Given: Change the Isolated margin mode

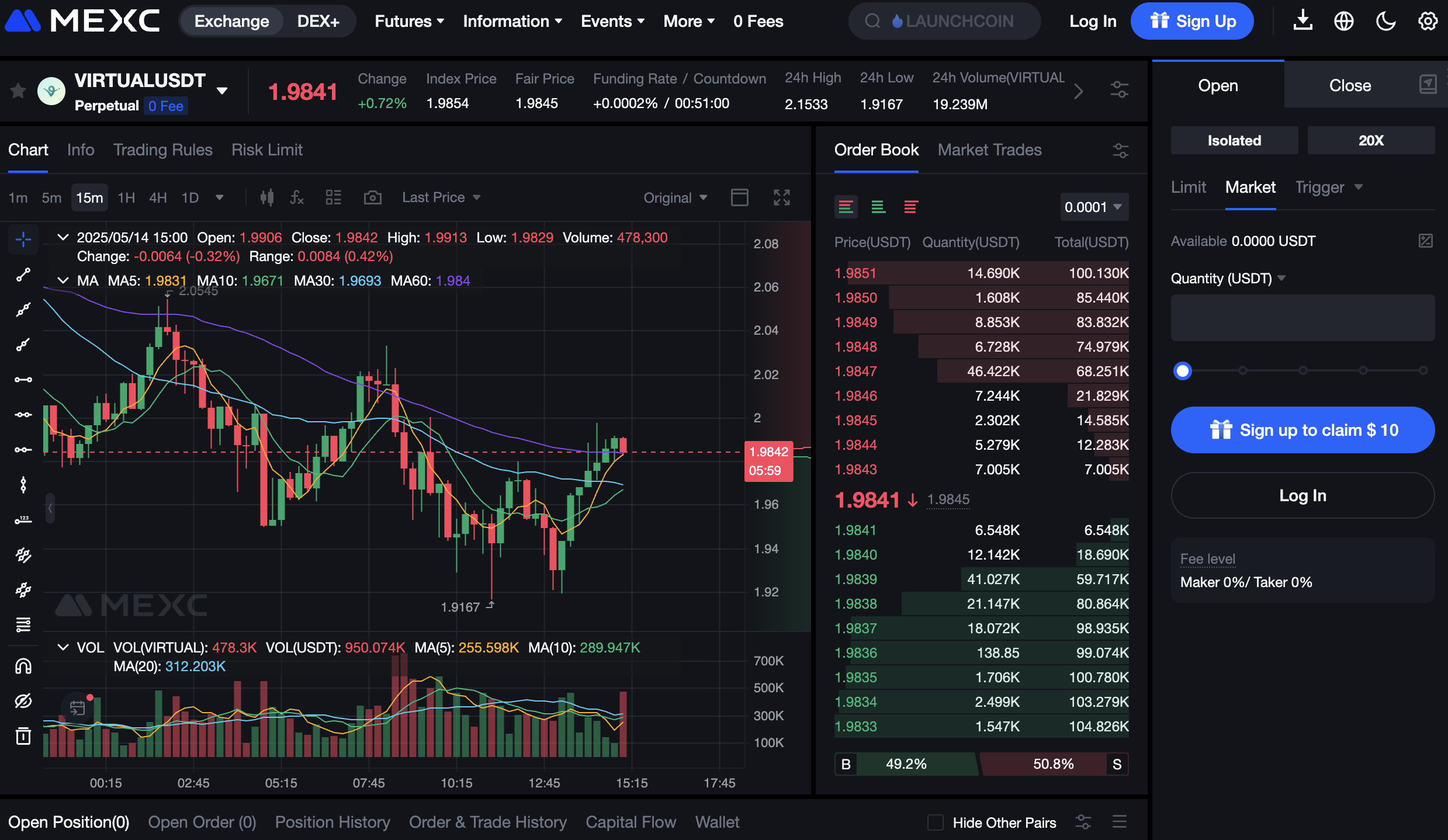Looking at the screenshot, I should coord(1234,140).
